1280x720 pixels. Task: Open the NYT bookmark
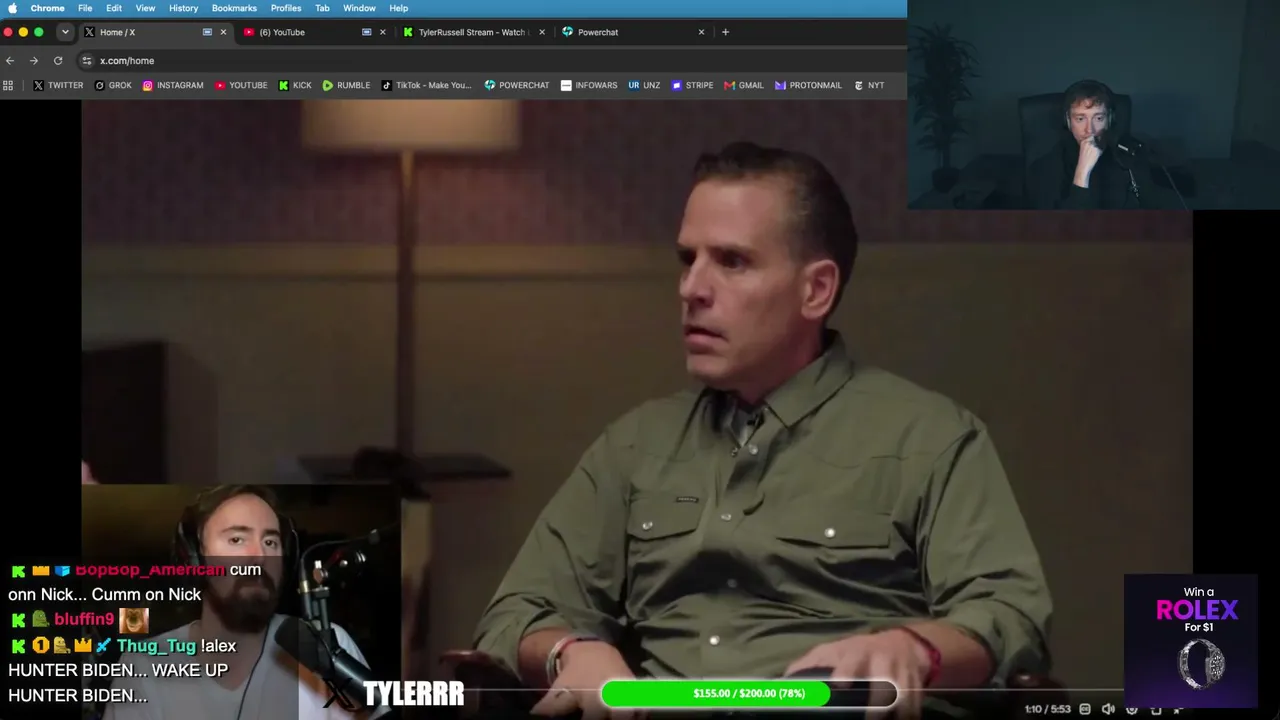click(869, 85)
